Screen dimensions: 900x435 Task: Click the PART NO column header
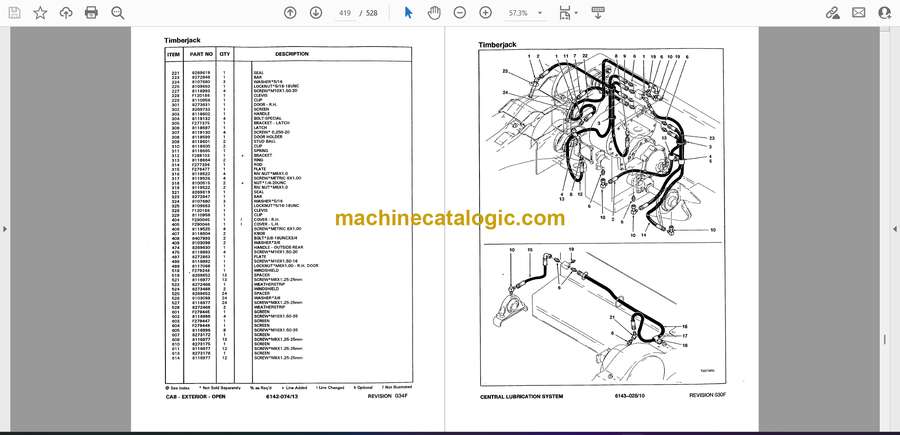click(x=202, y=54)
